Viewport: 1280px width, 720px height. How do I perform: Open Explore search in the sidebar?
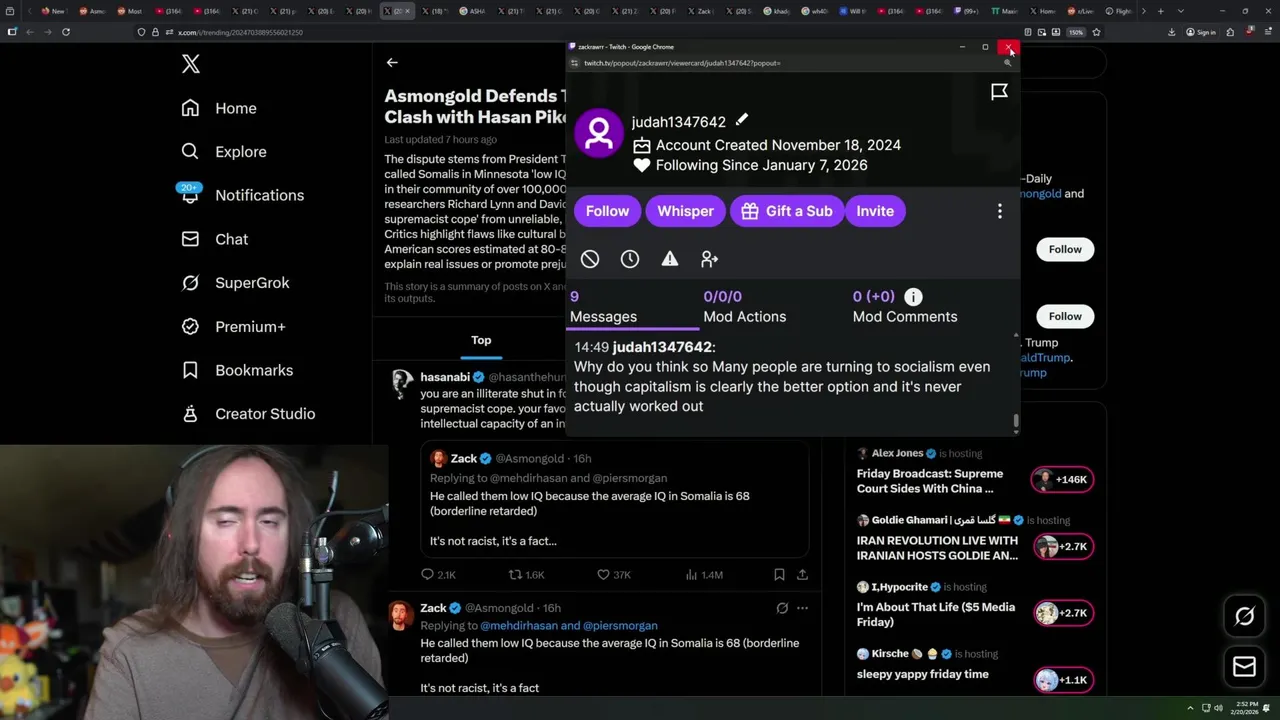[x=224, y=152]
